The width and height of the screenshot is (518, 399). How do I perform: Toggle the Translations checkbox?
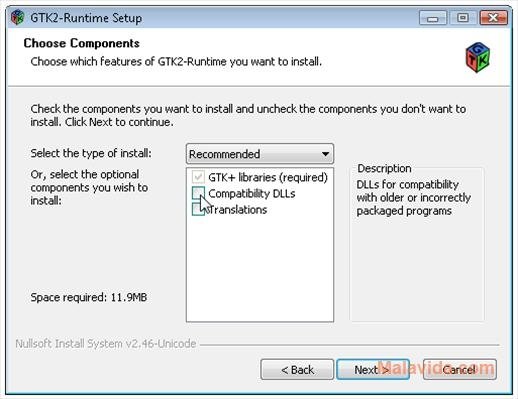coord(198,209)
